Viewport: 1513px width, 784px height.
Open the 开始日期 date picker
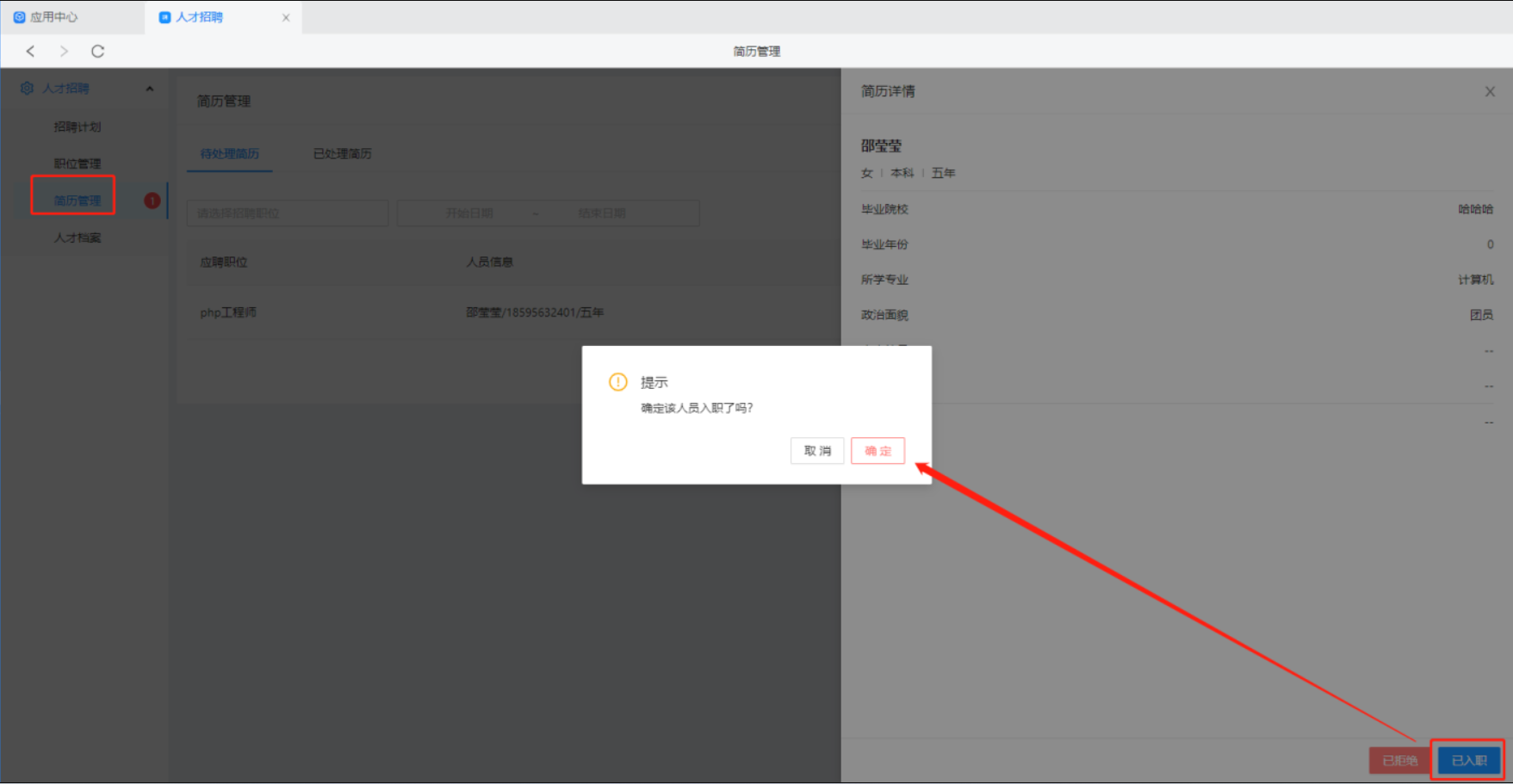[x=469, y=213]
